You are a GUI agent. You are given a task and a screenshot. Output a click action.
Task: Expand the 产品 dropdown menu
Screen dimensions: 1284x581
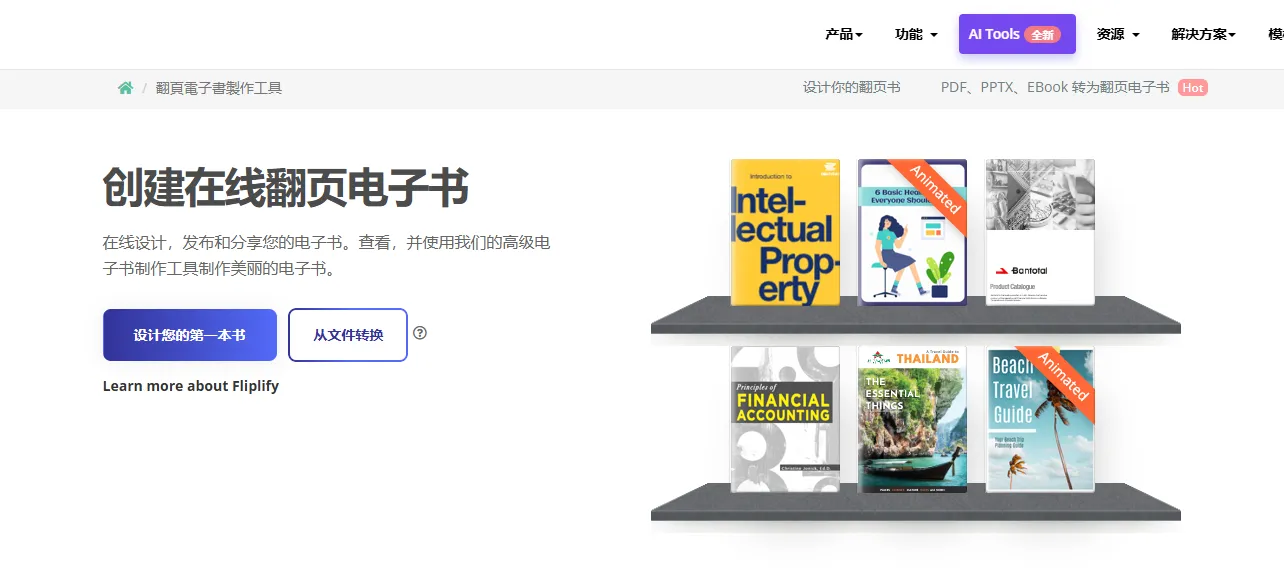(x=844, y=34)
